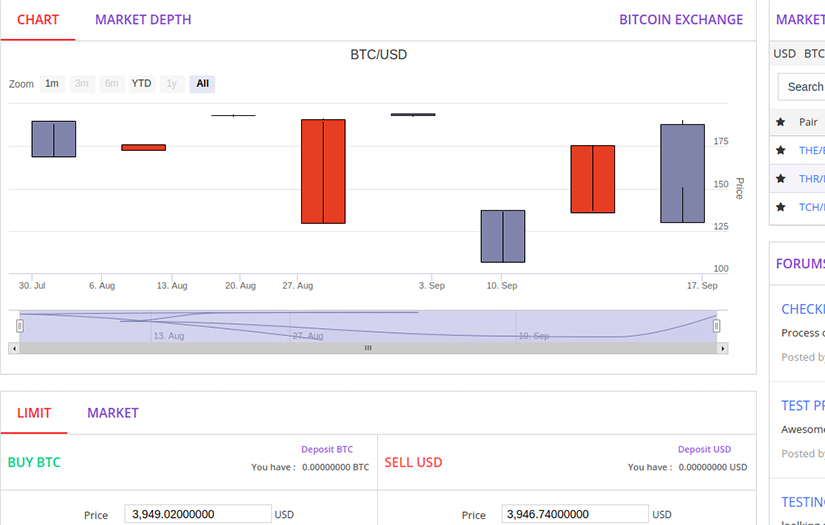
Task: Favorite the THE/ pair with star
Action: tap(781, 150)
